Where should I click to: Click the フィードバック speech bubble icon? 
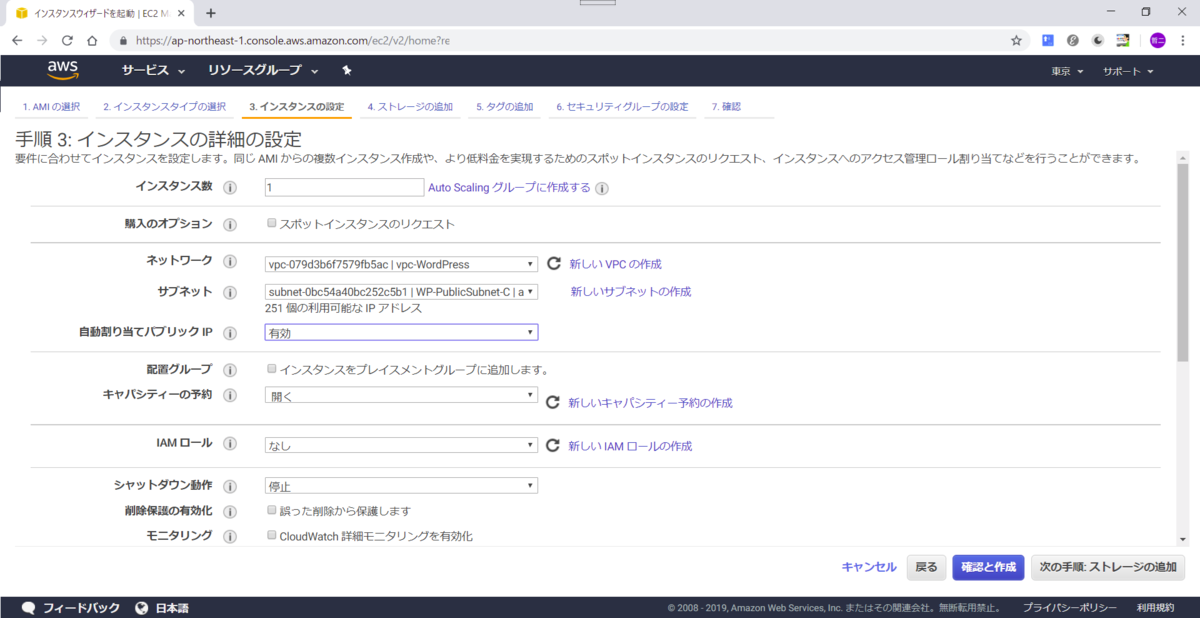tap(28, 606)
